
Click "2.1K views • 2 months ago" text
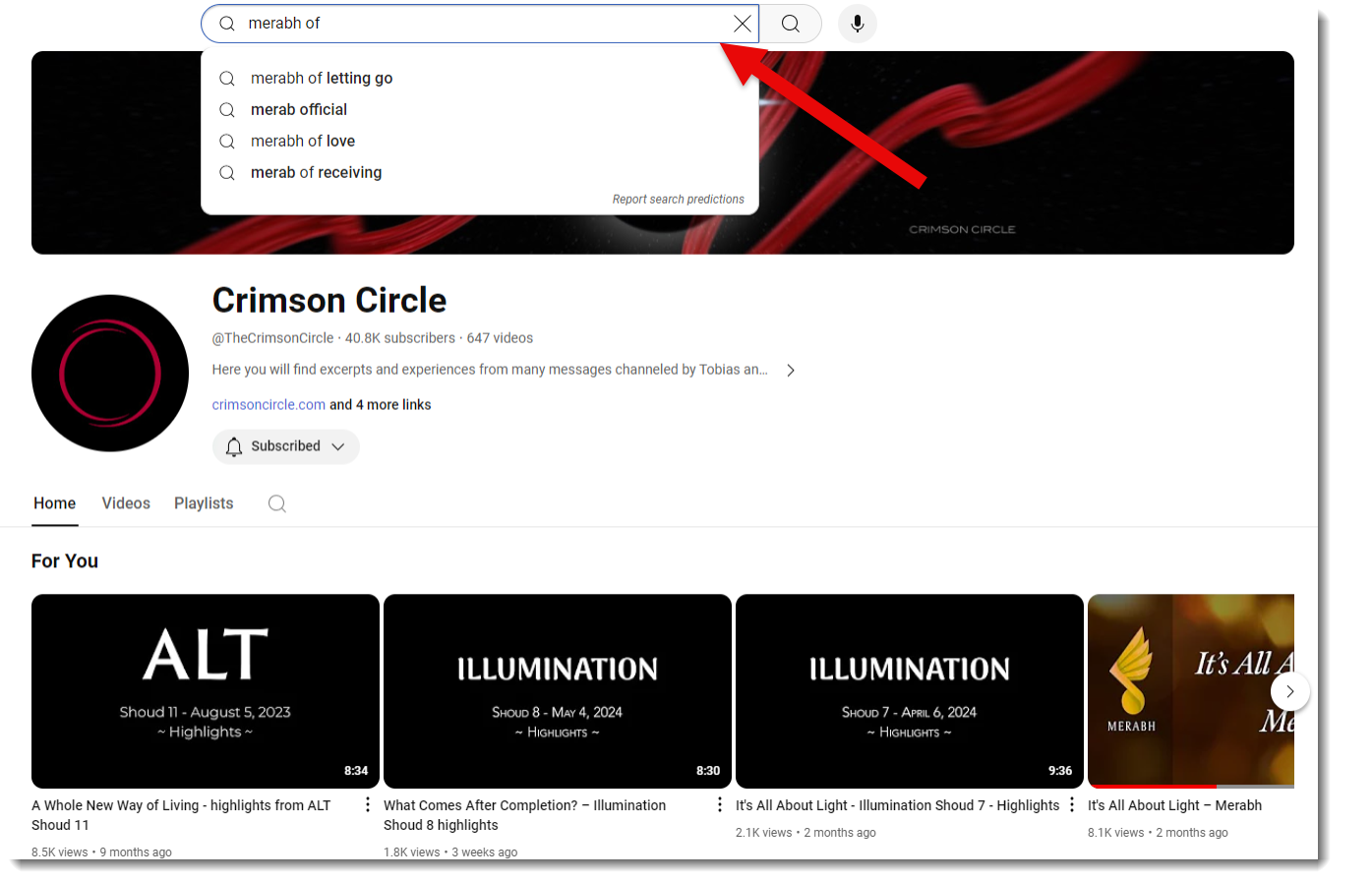805,833
